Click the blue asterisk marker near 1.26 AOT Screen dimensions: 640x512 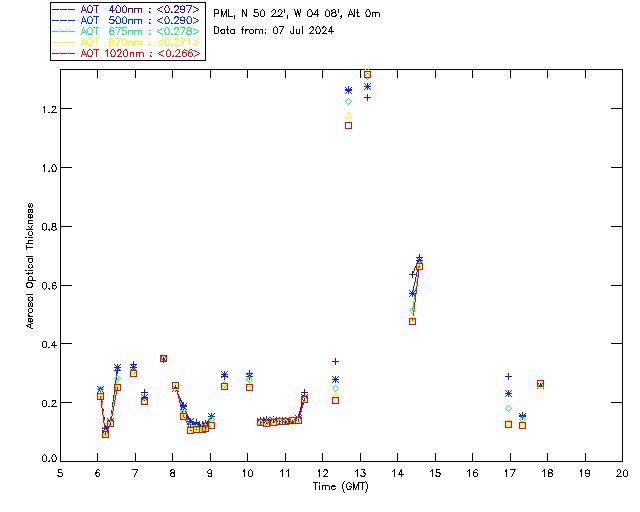tap(348, 91)
